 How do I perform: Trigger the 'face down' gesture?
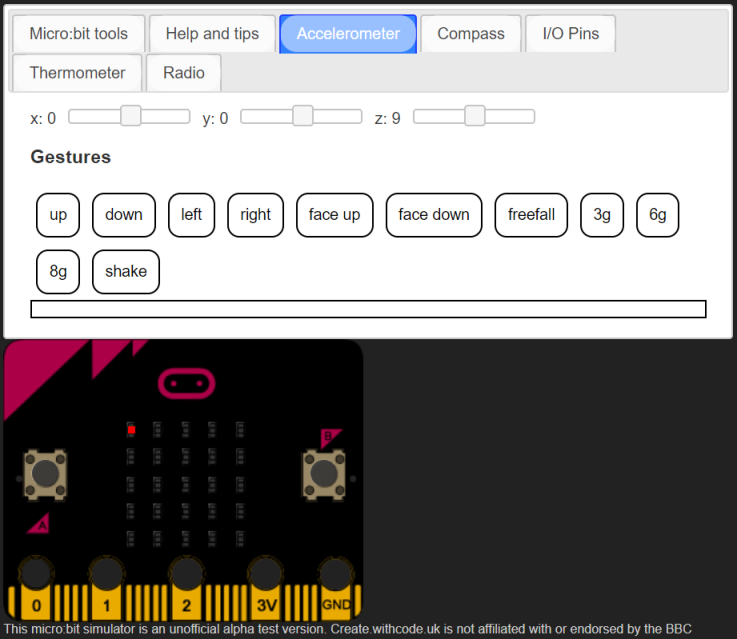point(434,215)
